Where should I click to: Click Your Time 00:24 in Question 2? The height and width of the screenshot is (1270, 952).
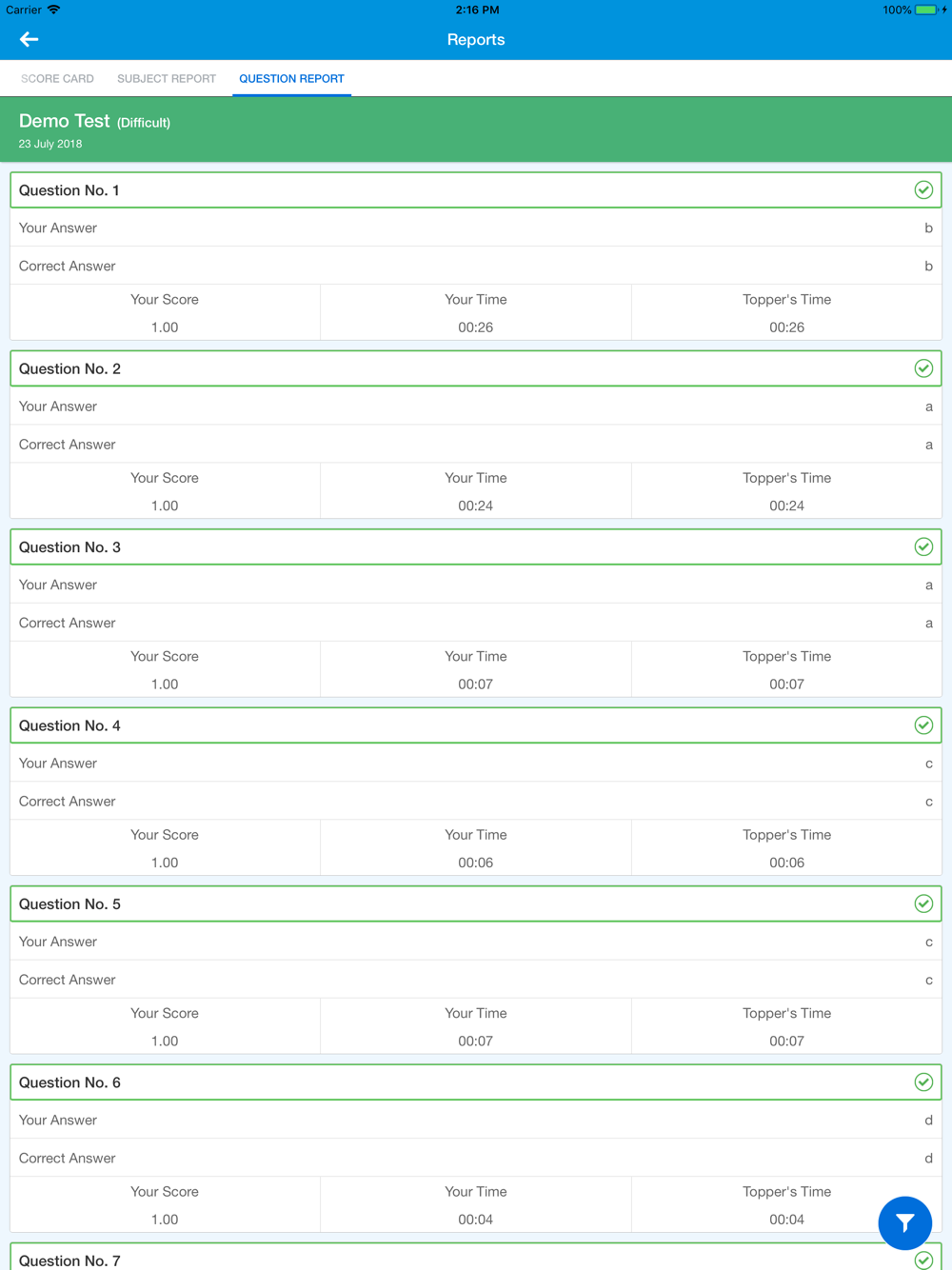click(476, 491)
